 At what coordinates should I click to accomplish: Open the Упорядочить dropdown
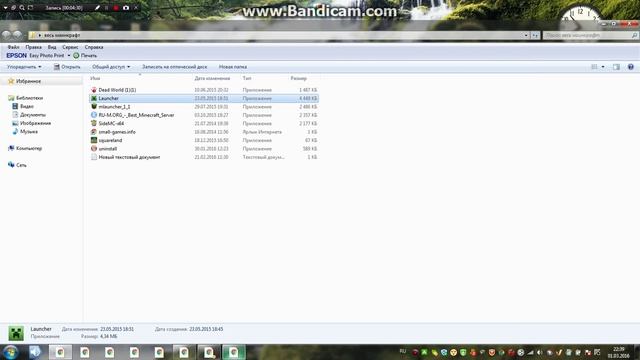click(x=24, y=67)
